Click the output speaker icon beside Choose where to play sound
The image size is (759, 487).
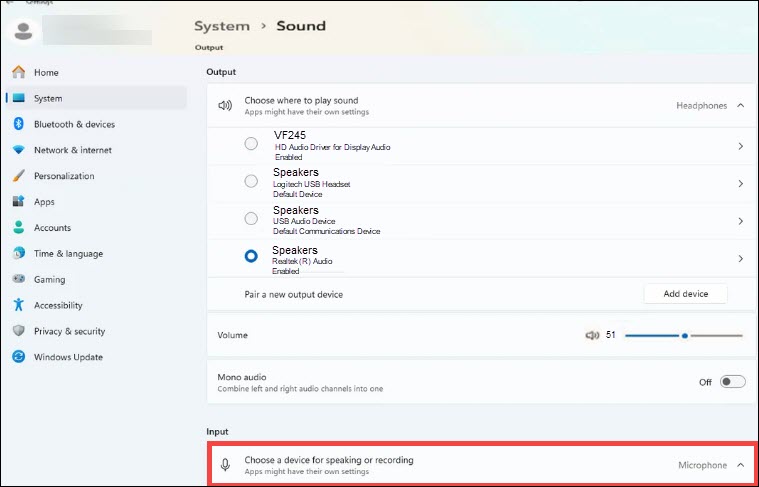225,106
